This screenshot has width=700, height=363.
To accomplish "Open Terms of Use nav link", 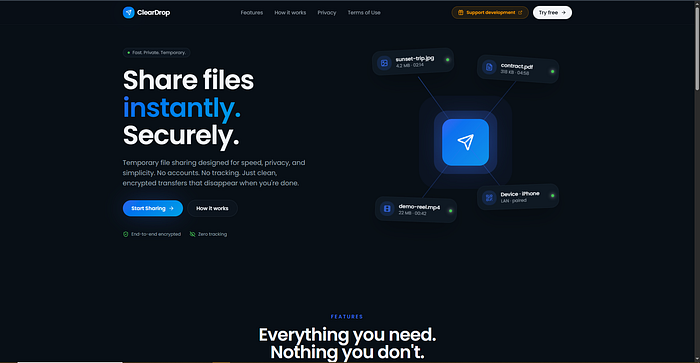I will click(x=364, y=13).
